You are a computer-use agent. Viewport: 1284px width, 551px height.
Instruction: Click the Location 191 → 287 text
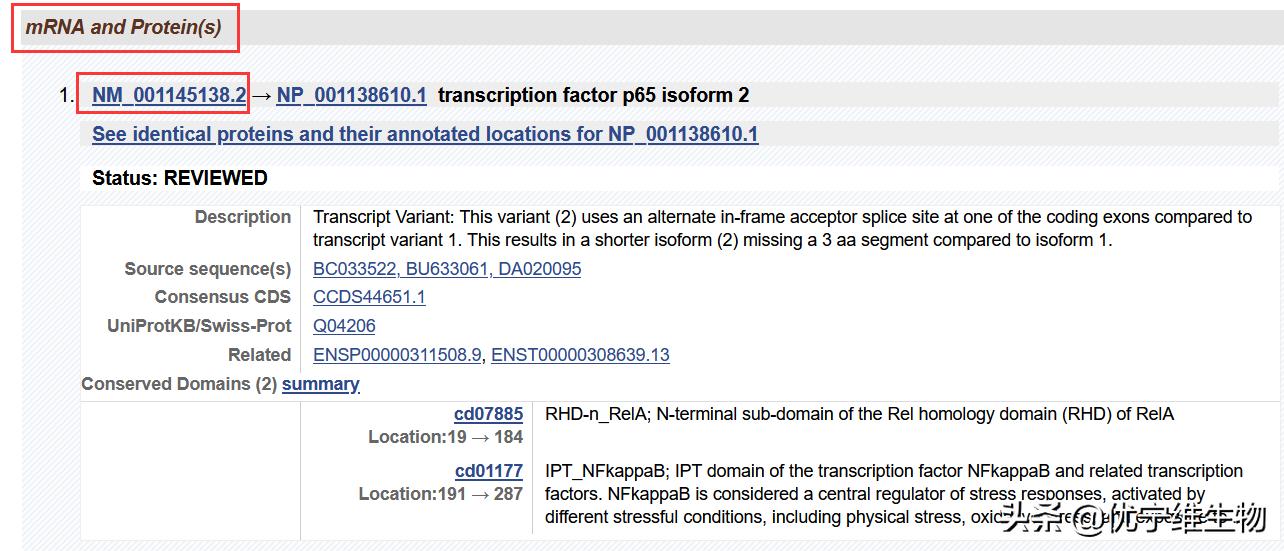tap(440, 494)
